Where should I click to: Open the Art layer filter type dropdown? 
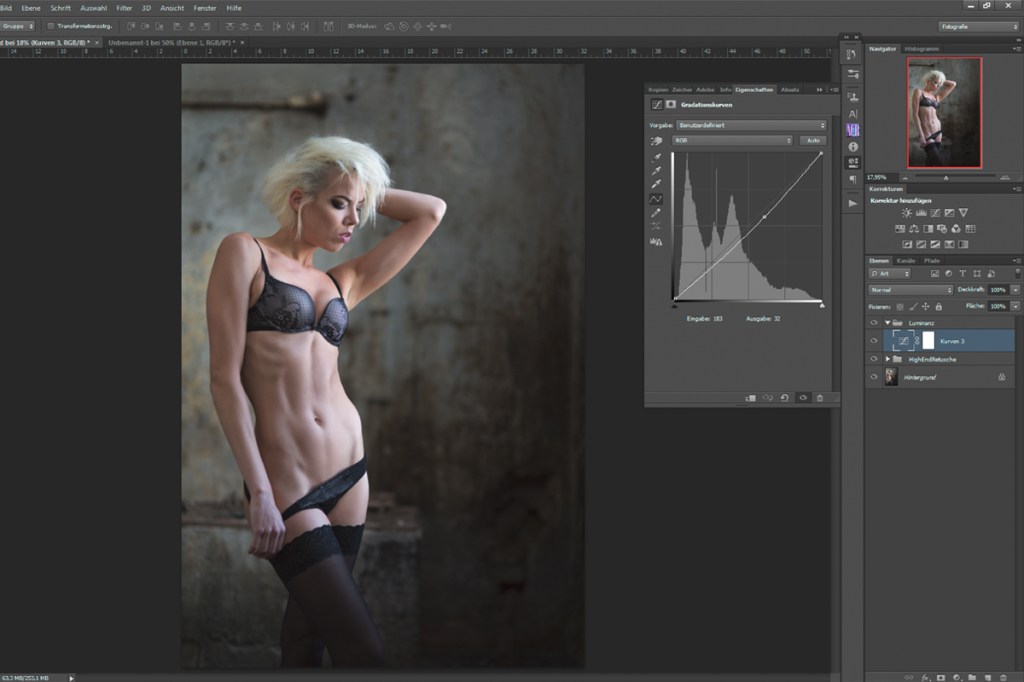coord(889,274)
